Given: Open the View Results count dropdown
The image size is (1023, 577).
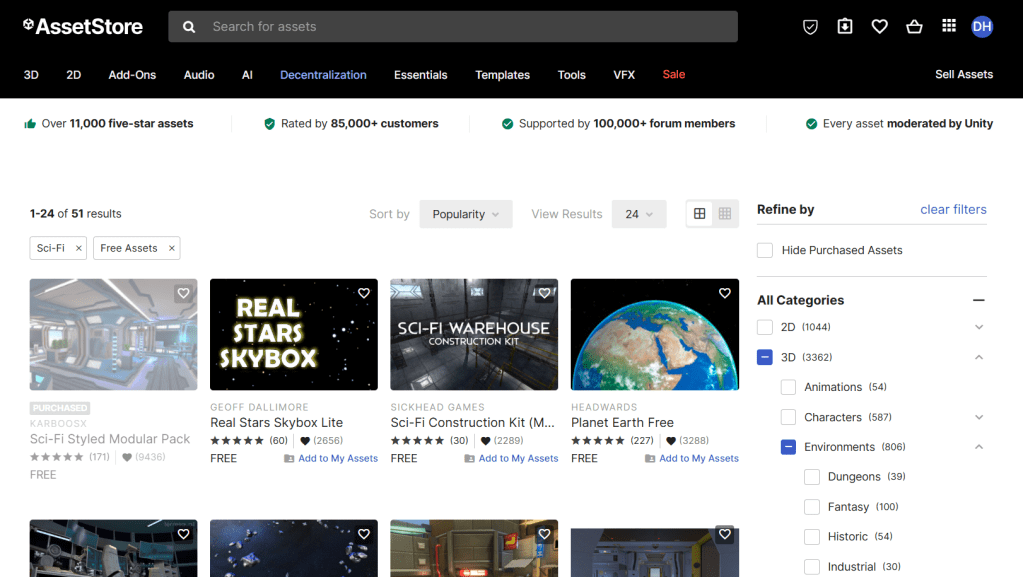Looking at the screenshot, I should coord(638,214).
